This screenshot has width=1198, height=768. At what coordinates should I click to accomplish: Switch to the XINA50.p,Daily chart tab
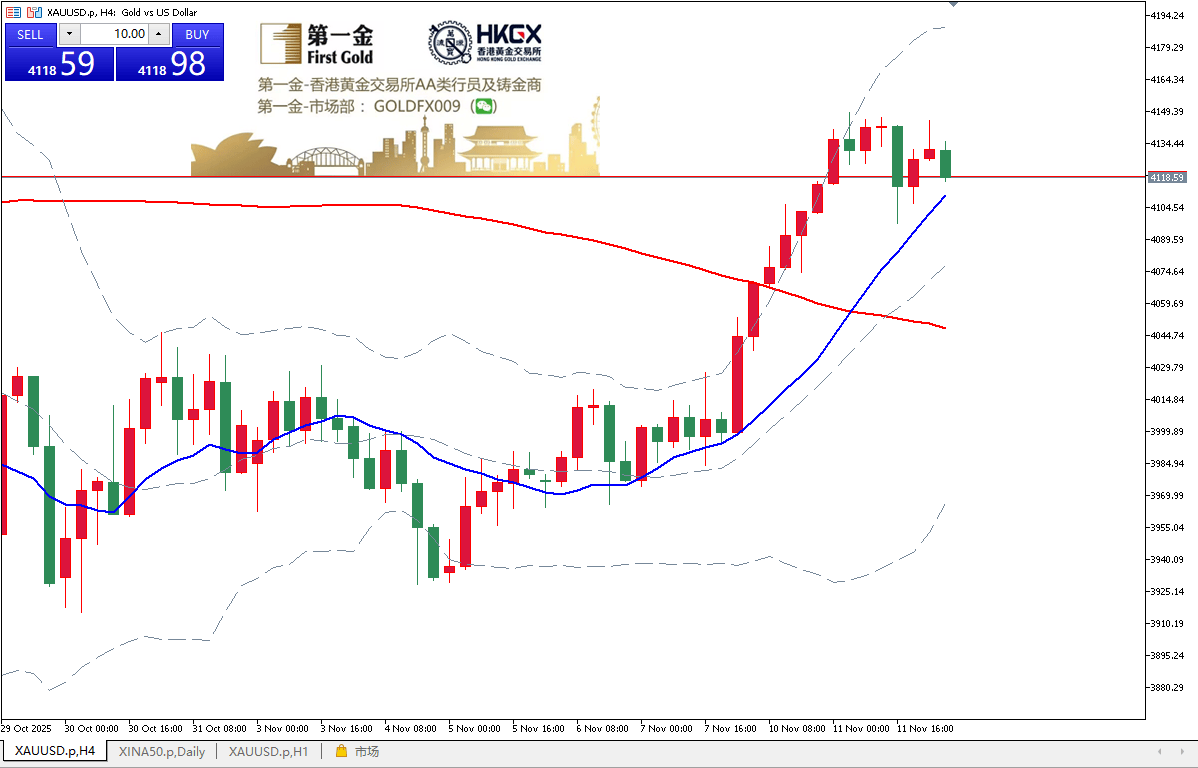162,751
